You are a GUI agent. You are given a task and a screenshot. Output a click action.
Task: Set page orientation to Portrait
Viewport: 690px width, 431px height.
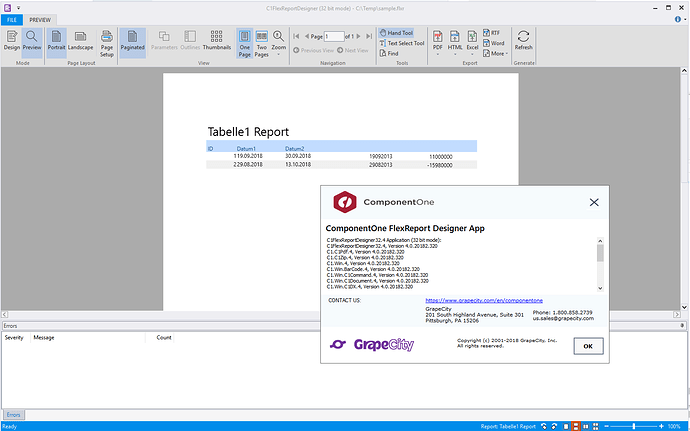(56, 41)
